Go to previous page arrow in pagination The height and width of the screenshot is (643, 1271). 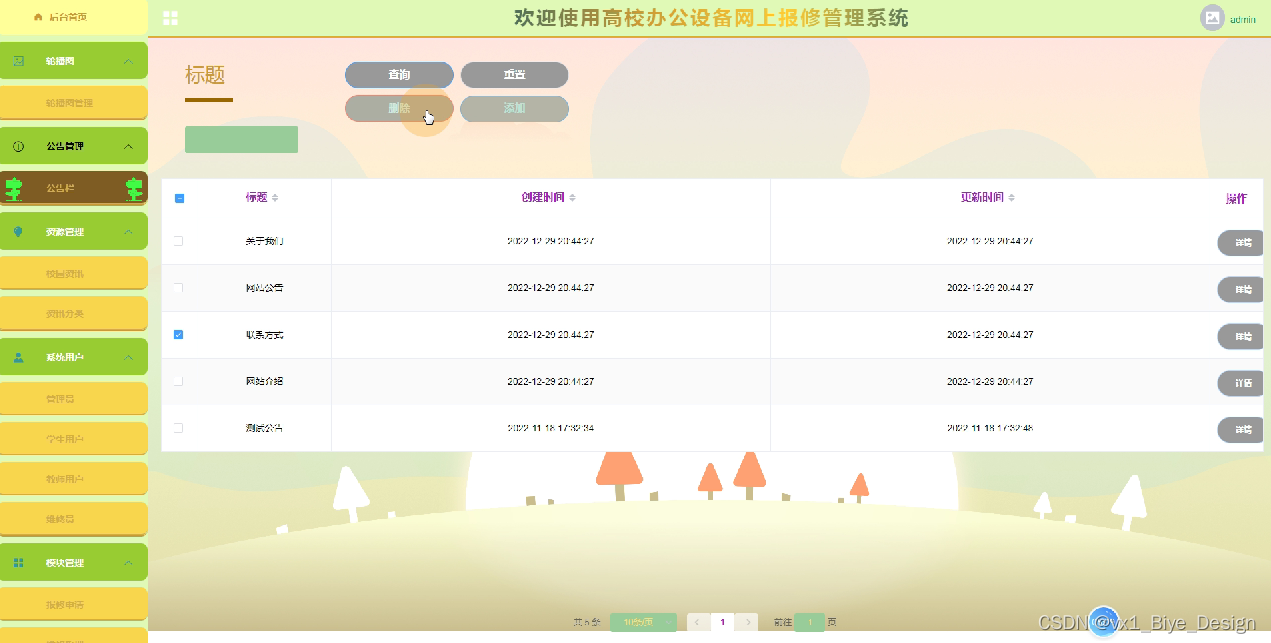697,622
